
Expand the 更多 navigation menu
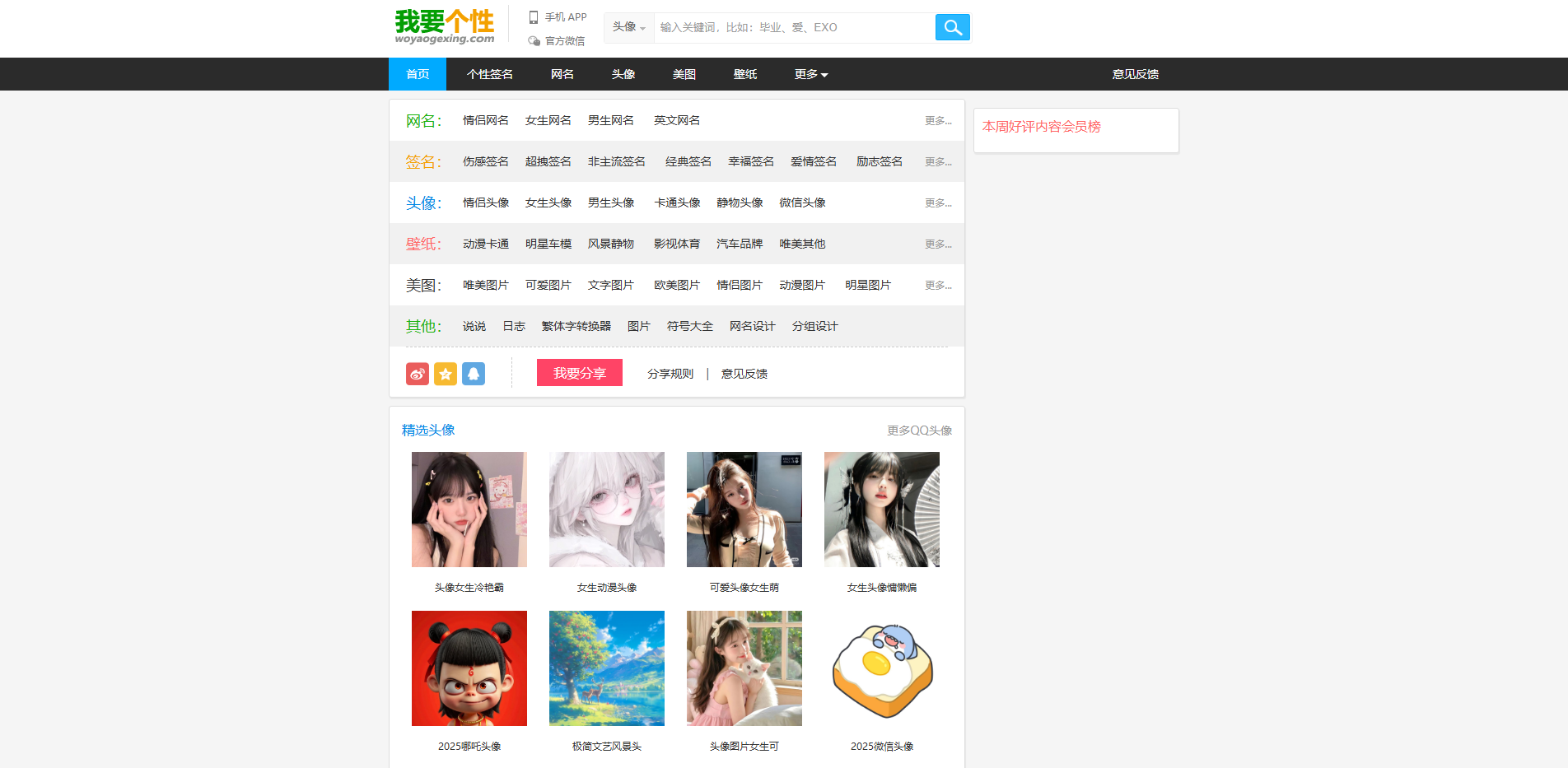click(810, 74)
